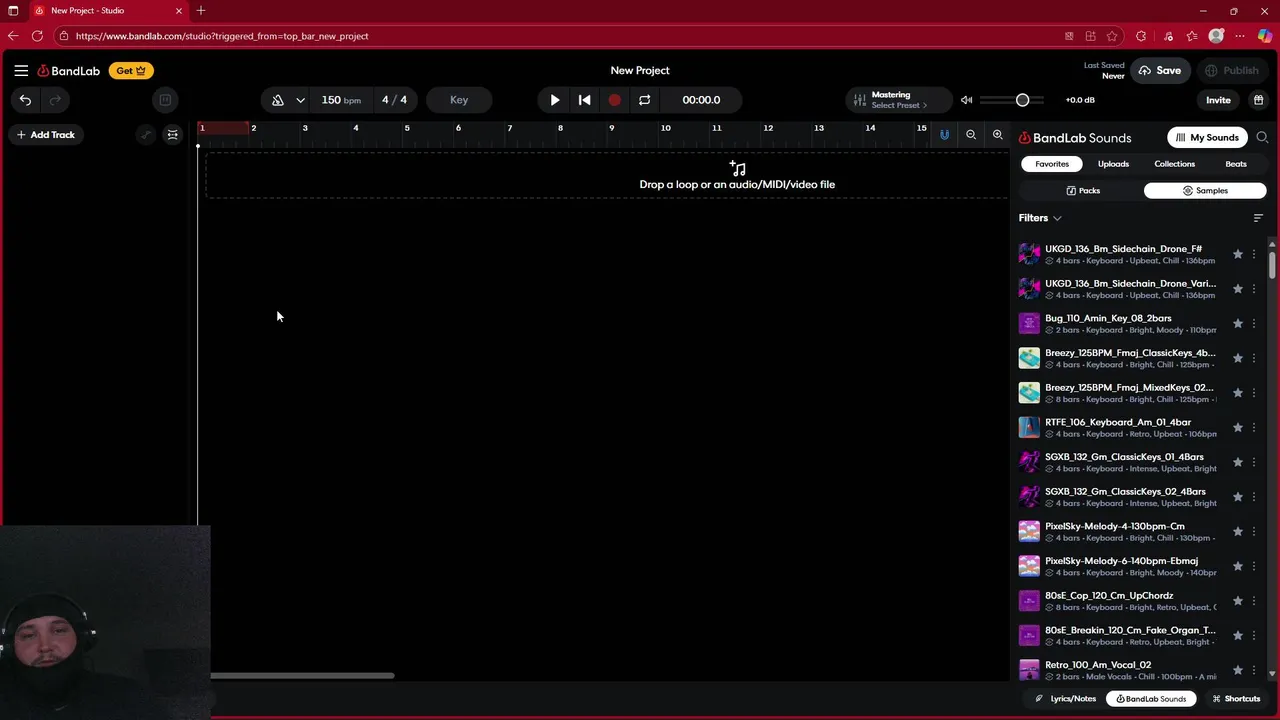Image resolution: width=1280 pixels, height=720 pixels.
Task: Open the sort options icon
Action: 1258,218
